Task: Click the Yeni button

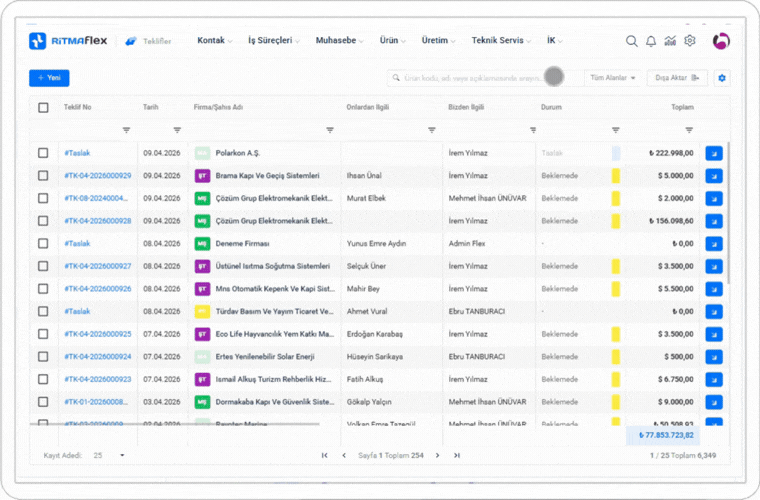Action: click(49, 78)
